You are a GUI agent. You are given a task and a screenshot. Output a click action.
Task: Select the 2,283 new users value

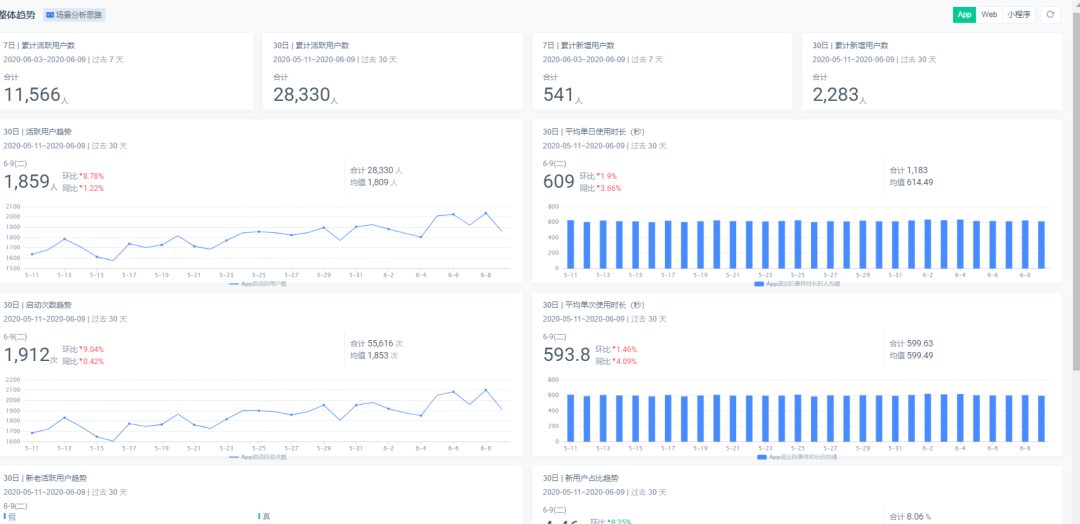(x=836, y=95)
